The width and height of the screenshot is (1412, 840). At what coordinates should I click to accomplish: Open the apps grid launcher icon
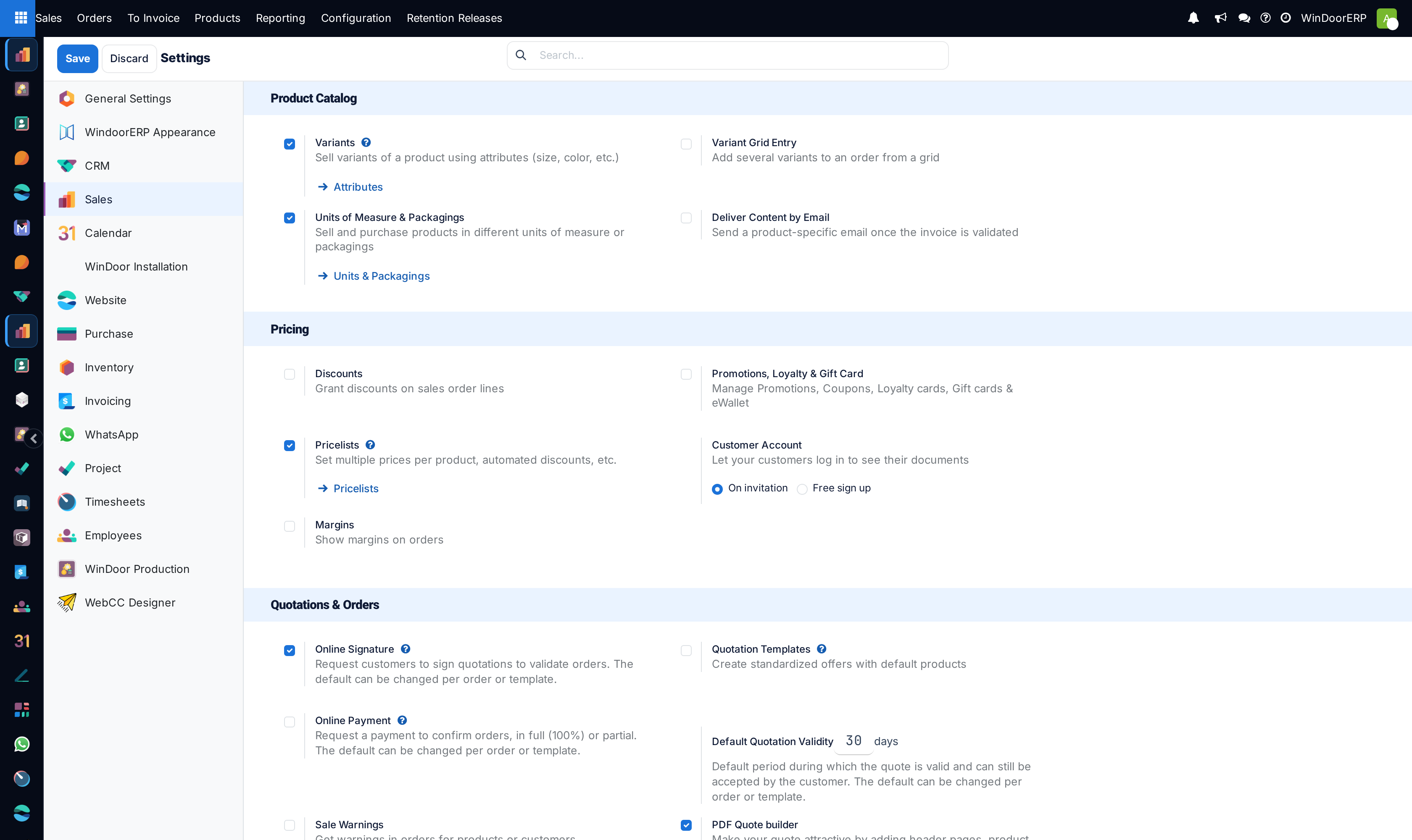pyautogui.click(x=21, y=18)
